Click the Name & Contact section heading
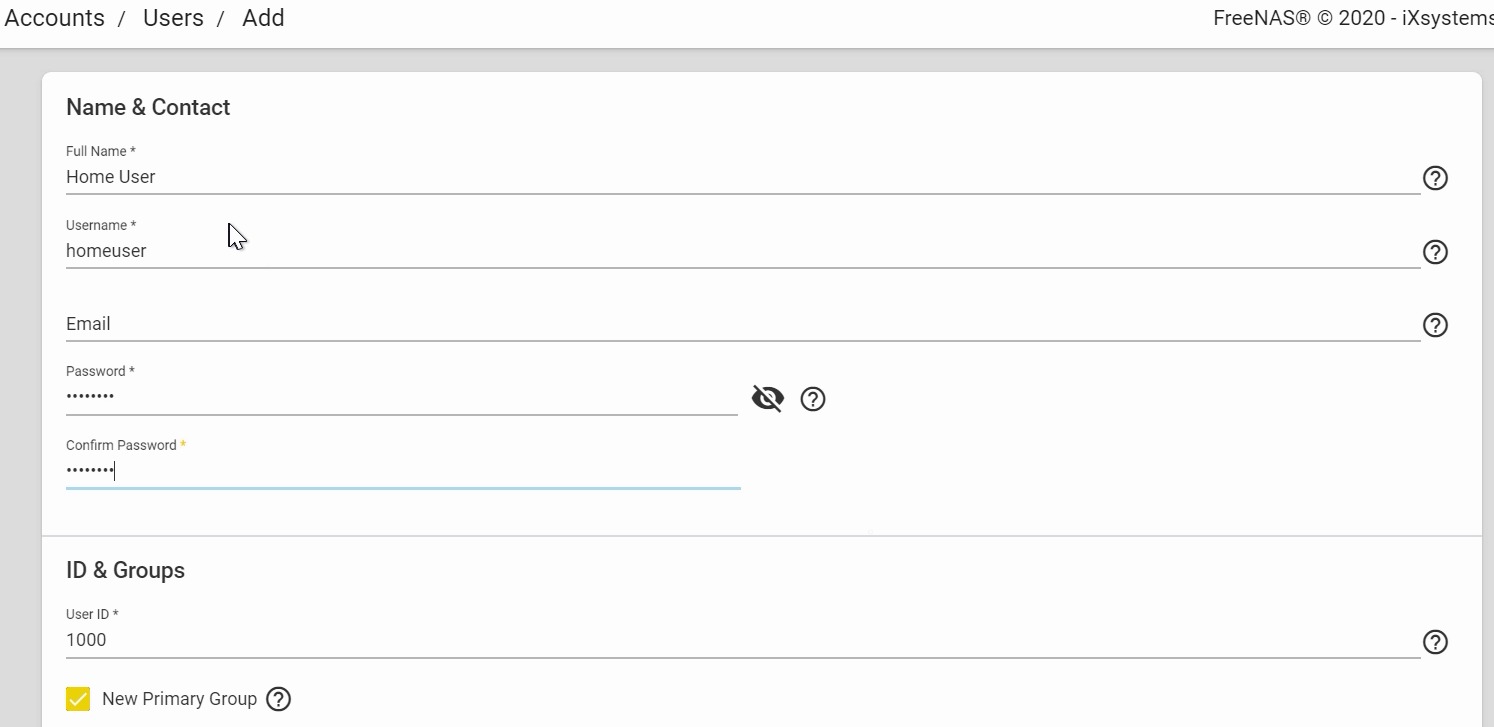The height and width of the screenshot is (727, 1494). pos(148,107)
